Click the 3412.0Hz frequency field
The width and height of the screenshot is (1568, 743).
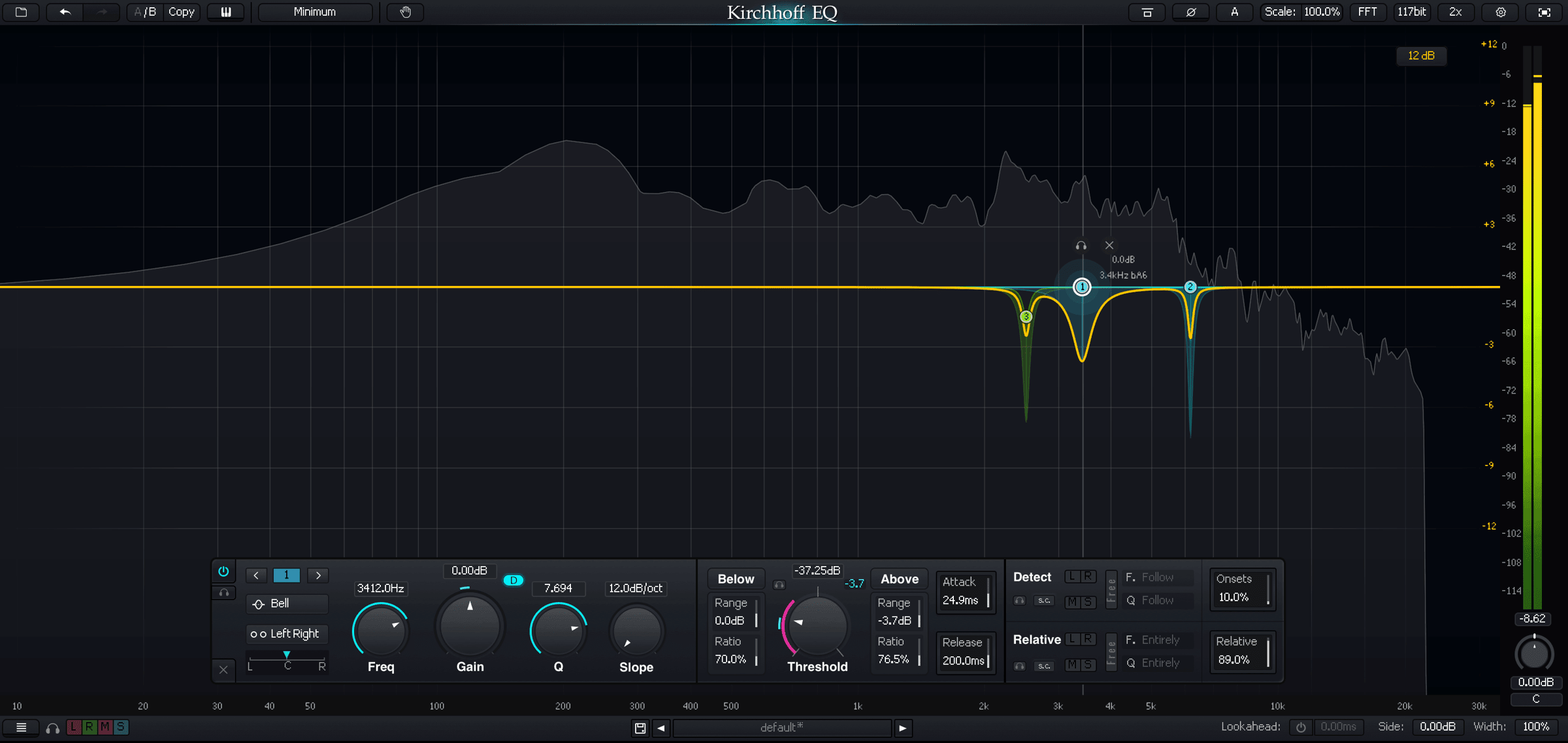point(380,588)
